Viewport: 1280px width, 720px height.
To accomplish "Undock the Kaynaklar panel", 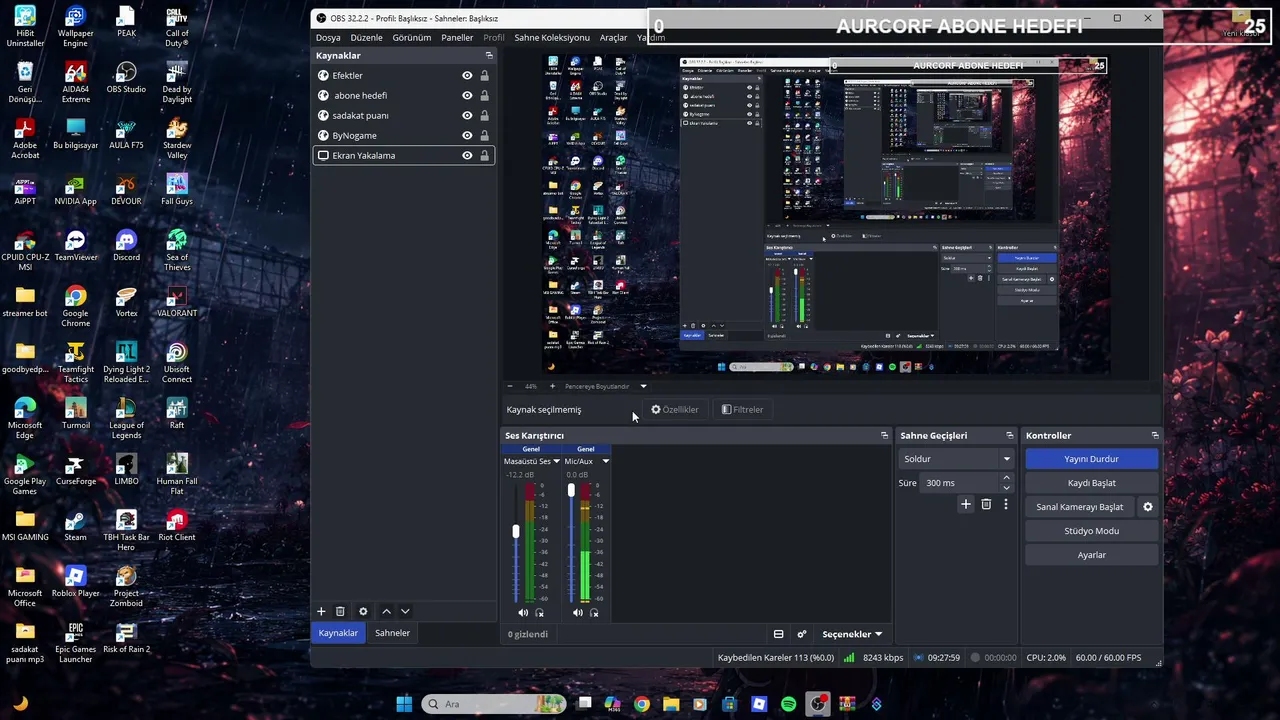I will [x=489, y=55].
